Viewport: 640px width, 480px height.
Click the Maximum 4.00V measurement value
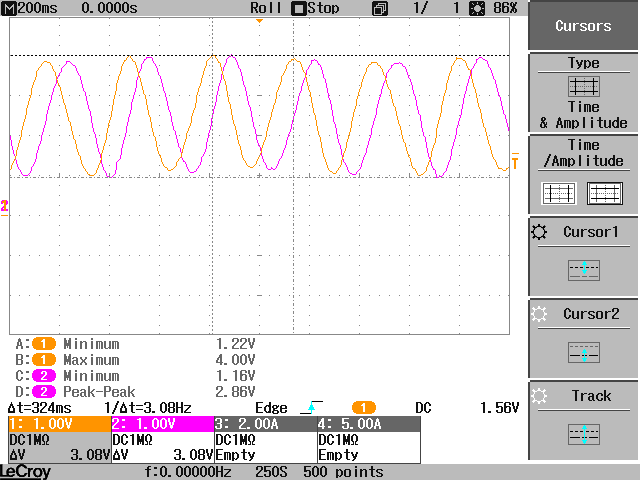pos(235,360)
